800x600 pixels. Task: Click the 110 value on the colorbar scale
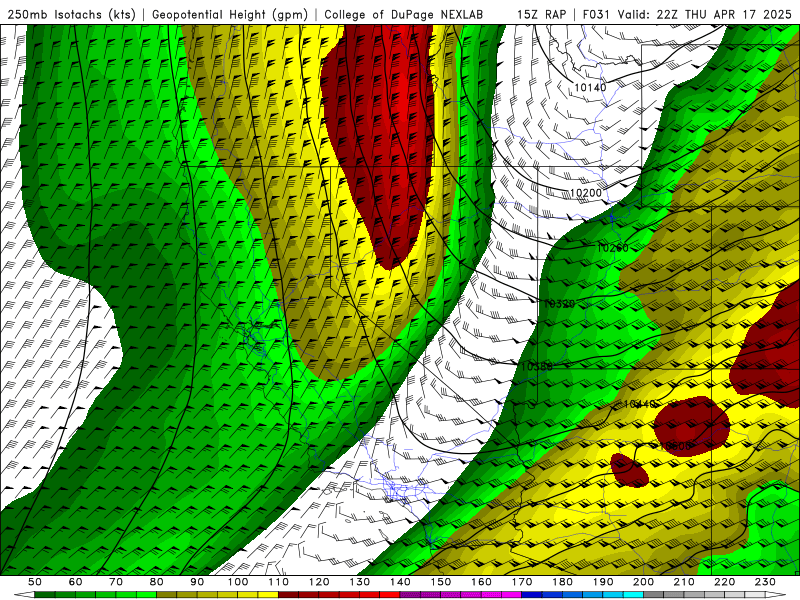[x=279, y=582]
